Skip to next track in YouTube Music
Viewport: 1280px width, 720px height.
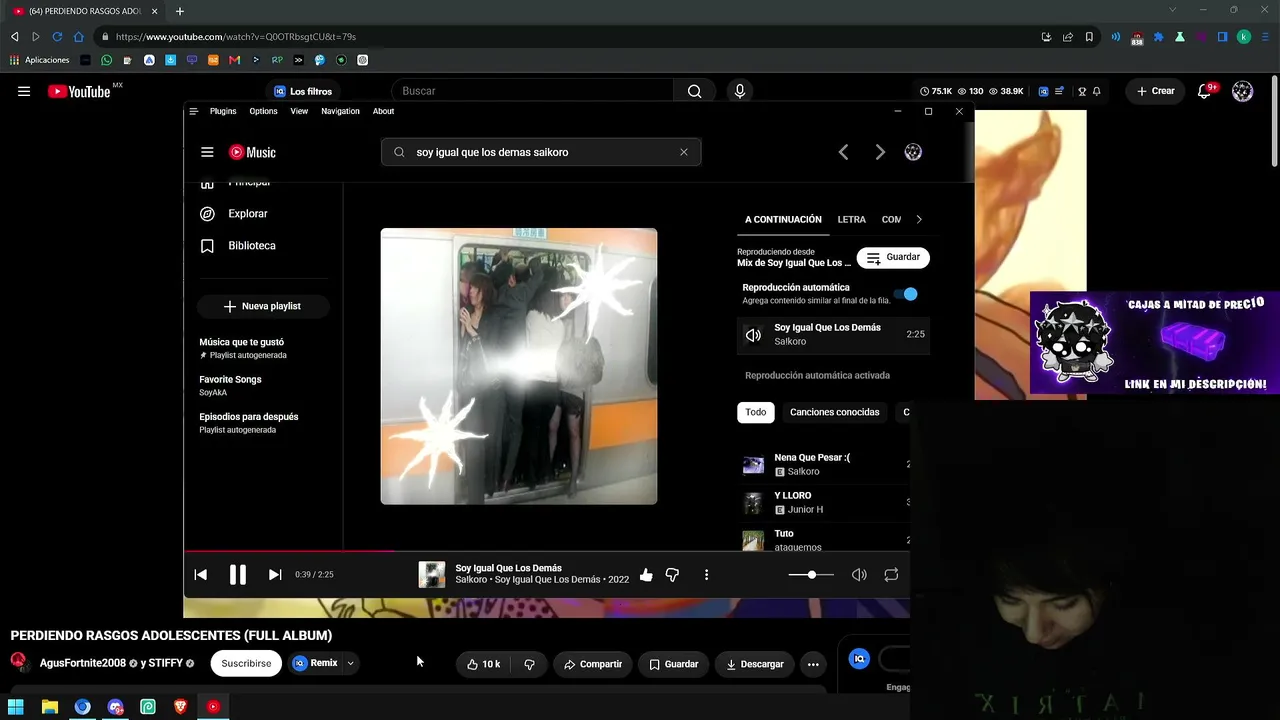(275, 575)
